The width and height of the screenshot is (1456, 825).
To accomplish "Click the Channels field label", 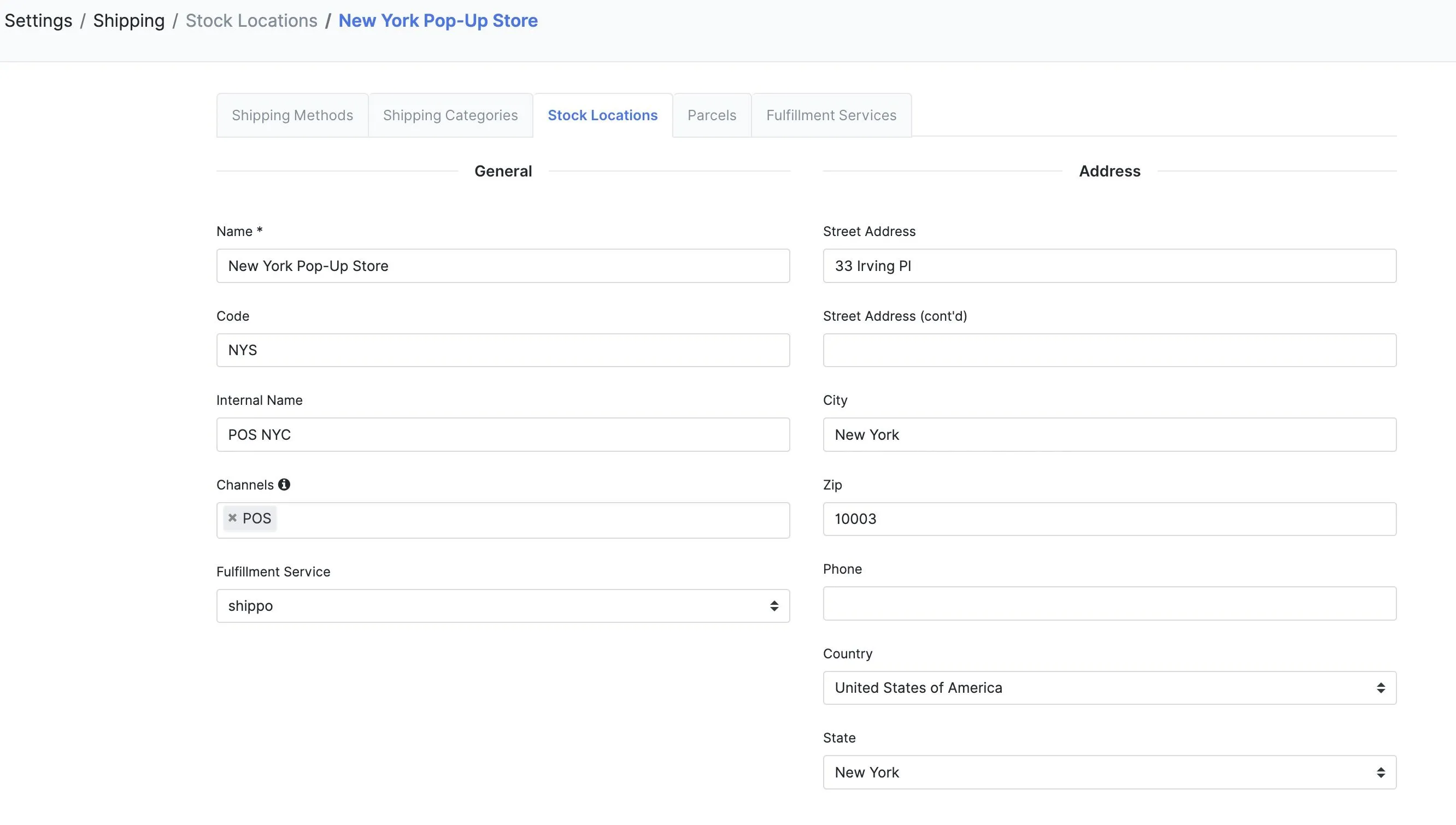I will coord(245,485).
